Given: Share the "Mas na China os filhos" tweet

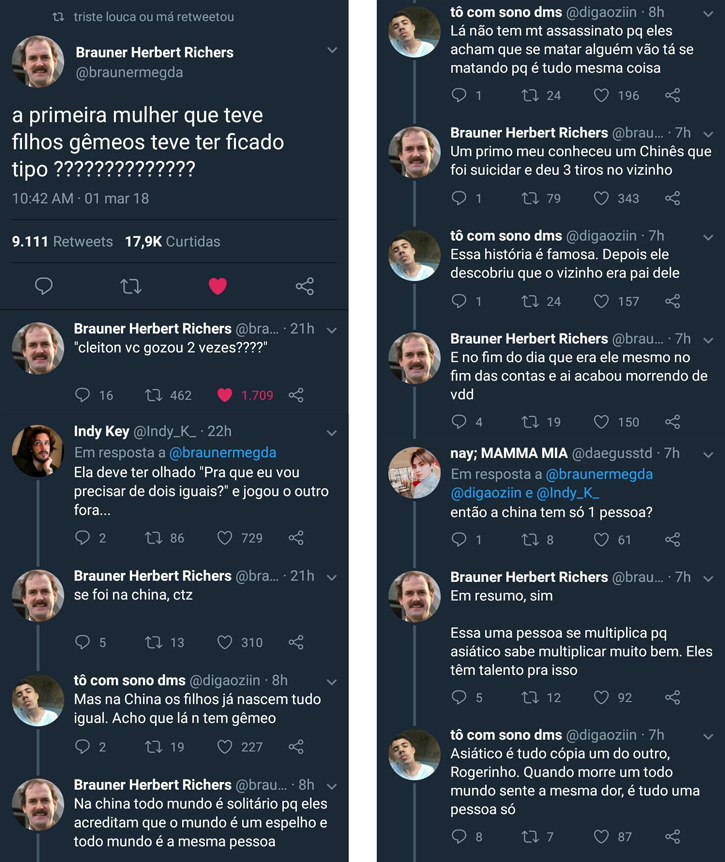Looking at the screenshot, I should 296,746.
